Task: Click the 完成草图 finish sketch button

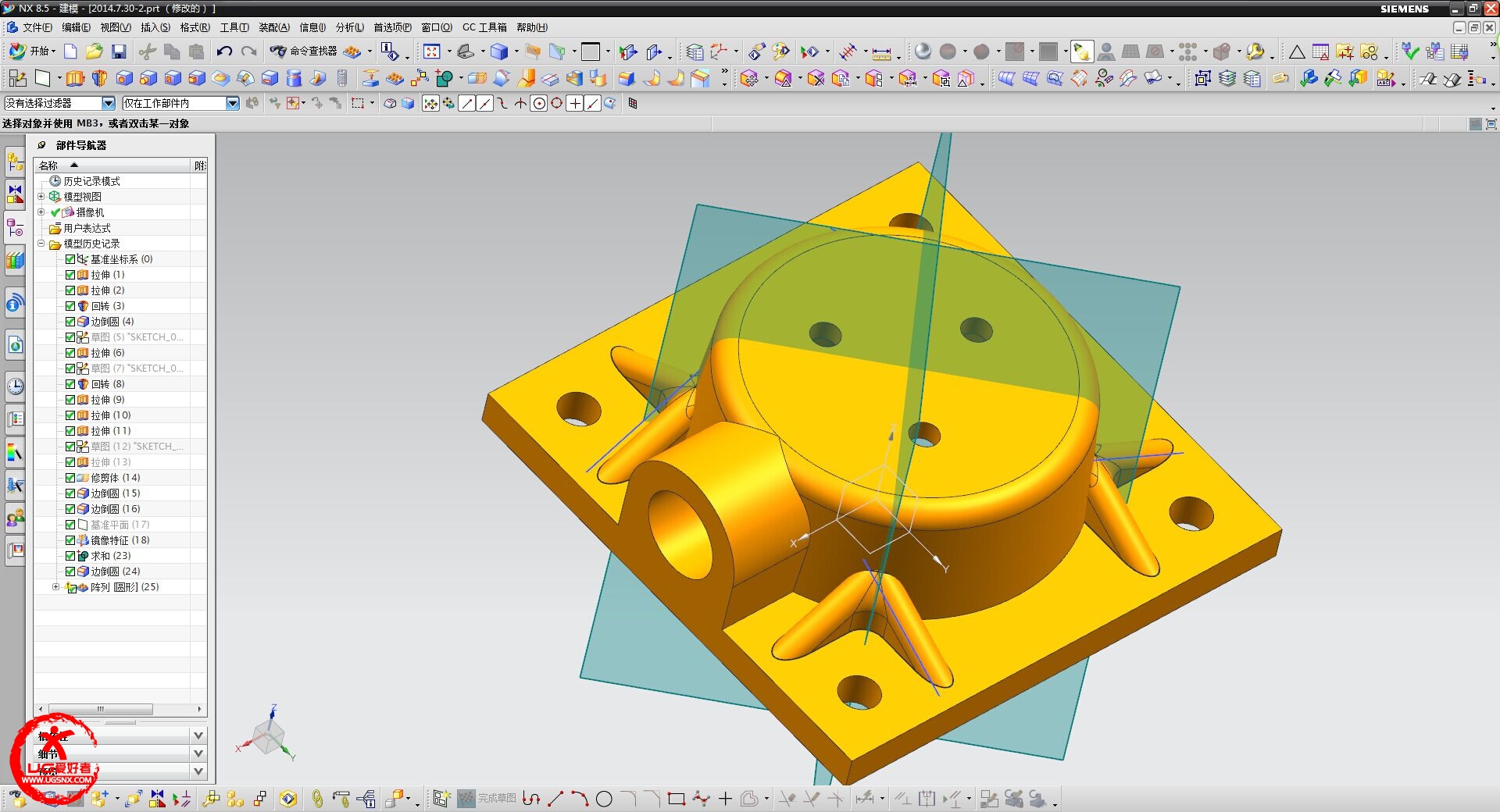Action: (487, 799)
